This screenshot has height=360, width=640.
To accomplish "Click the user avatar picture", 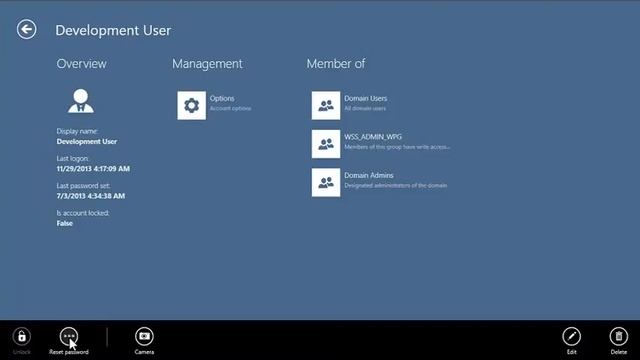I will pyautogui.click(x=81, y=101).
